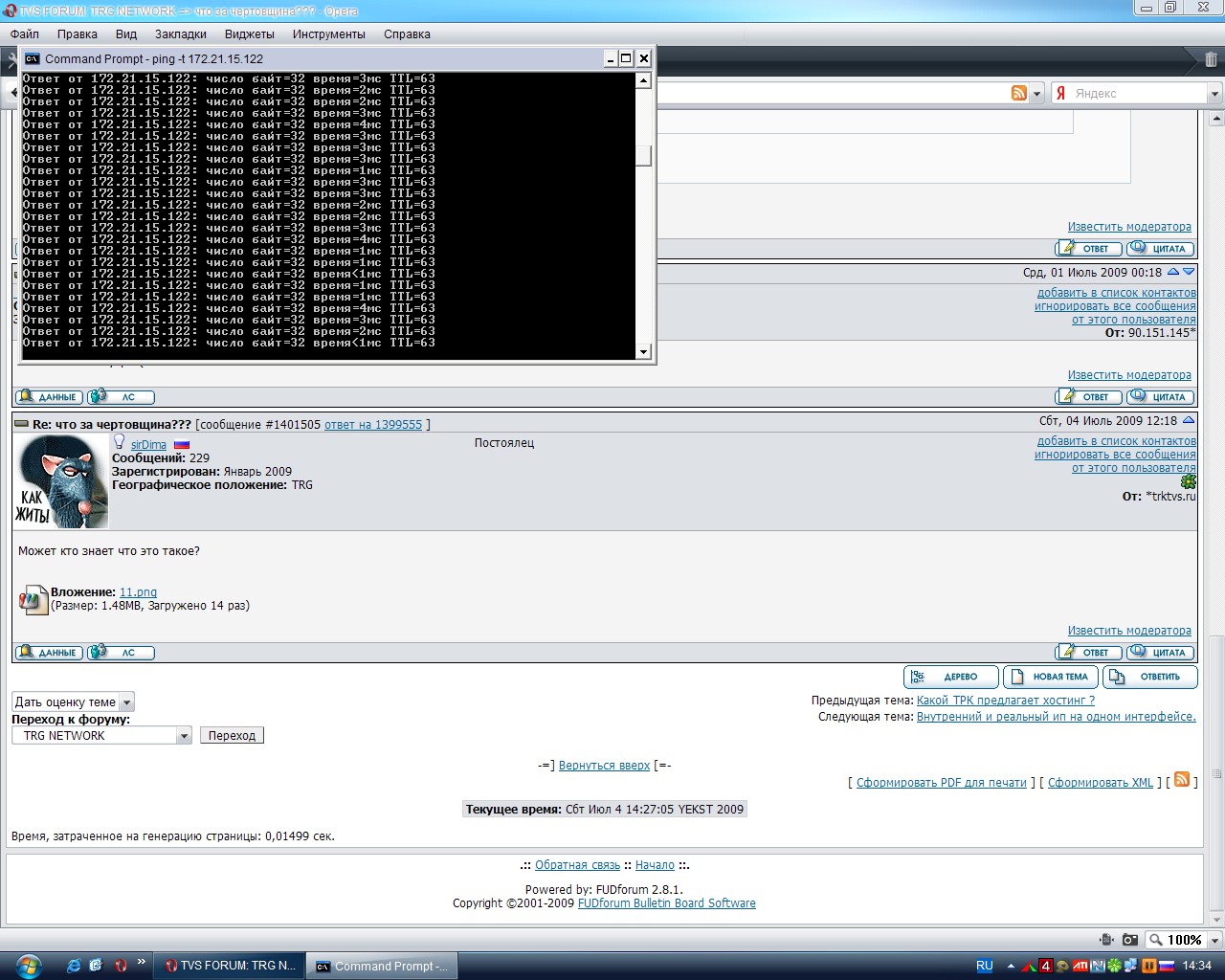This screenshot has width=1225, height=980.
Task: Click the 11.png attachment file icon
Action: click(x=33, y=599)
